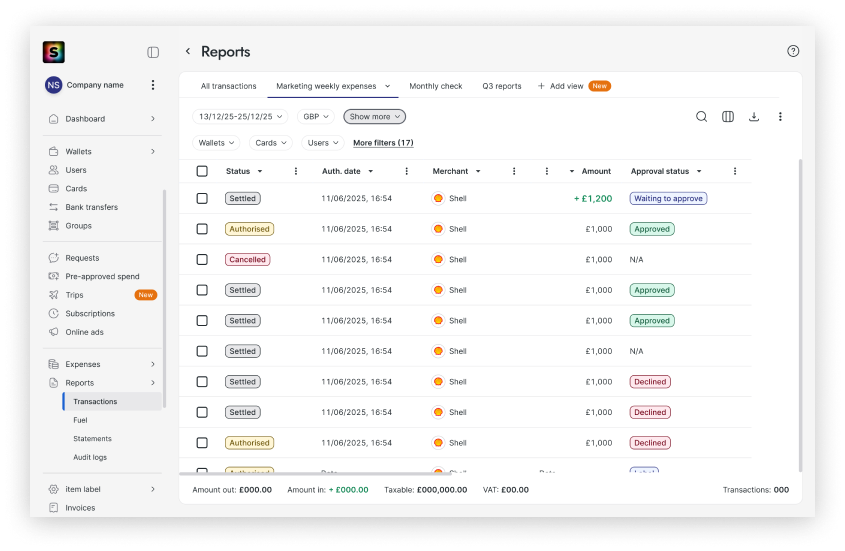845x551 pixels.
Task: Tick the first Authorised Approved row checkbox
Action: (202, 229)
